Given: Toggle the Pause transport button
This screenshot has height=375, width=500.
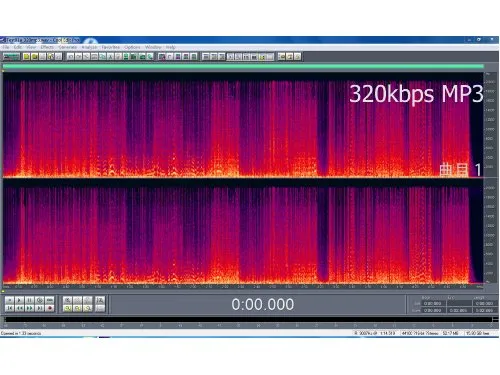Looking at the screenshot, I should 30,300.
